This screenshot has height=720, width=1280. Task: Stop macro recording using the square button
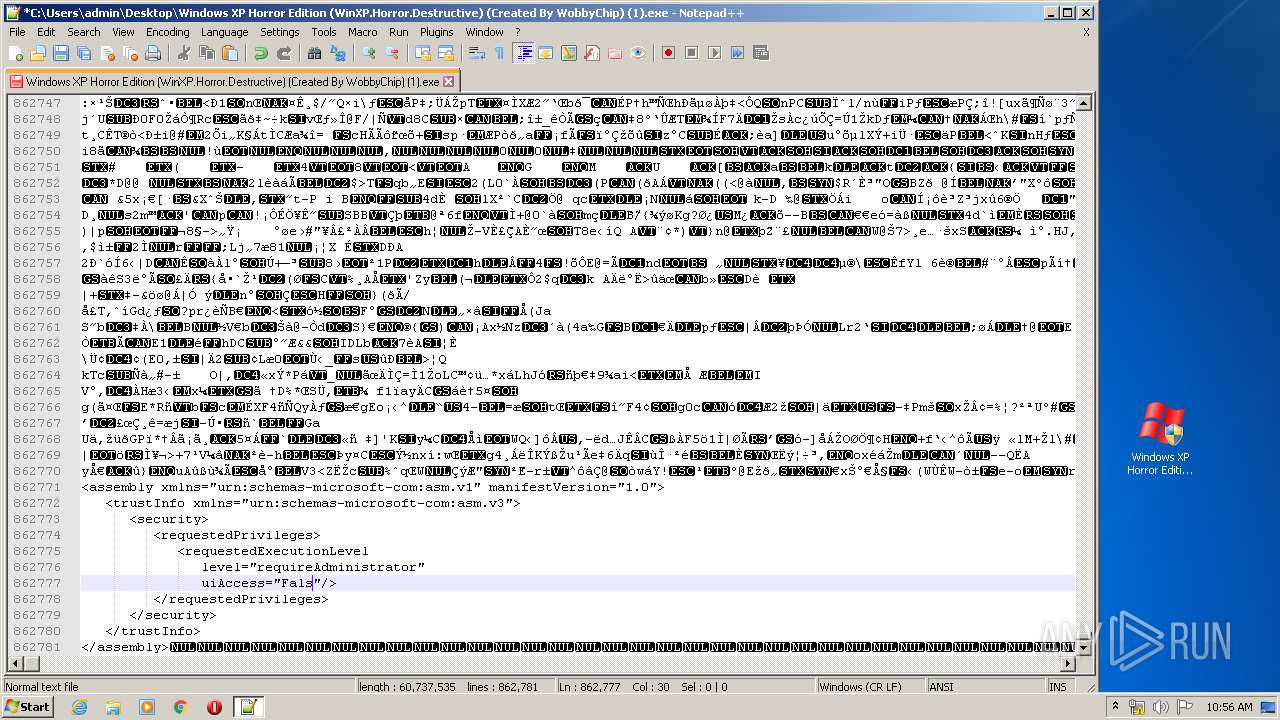[x=691, y=53]
